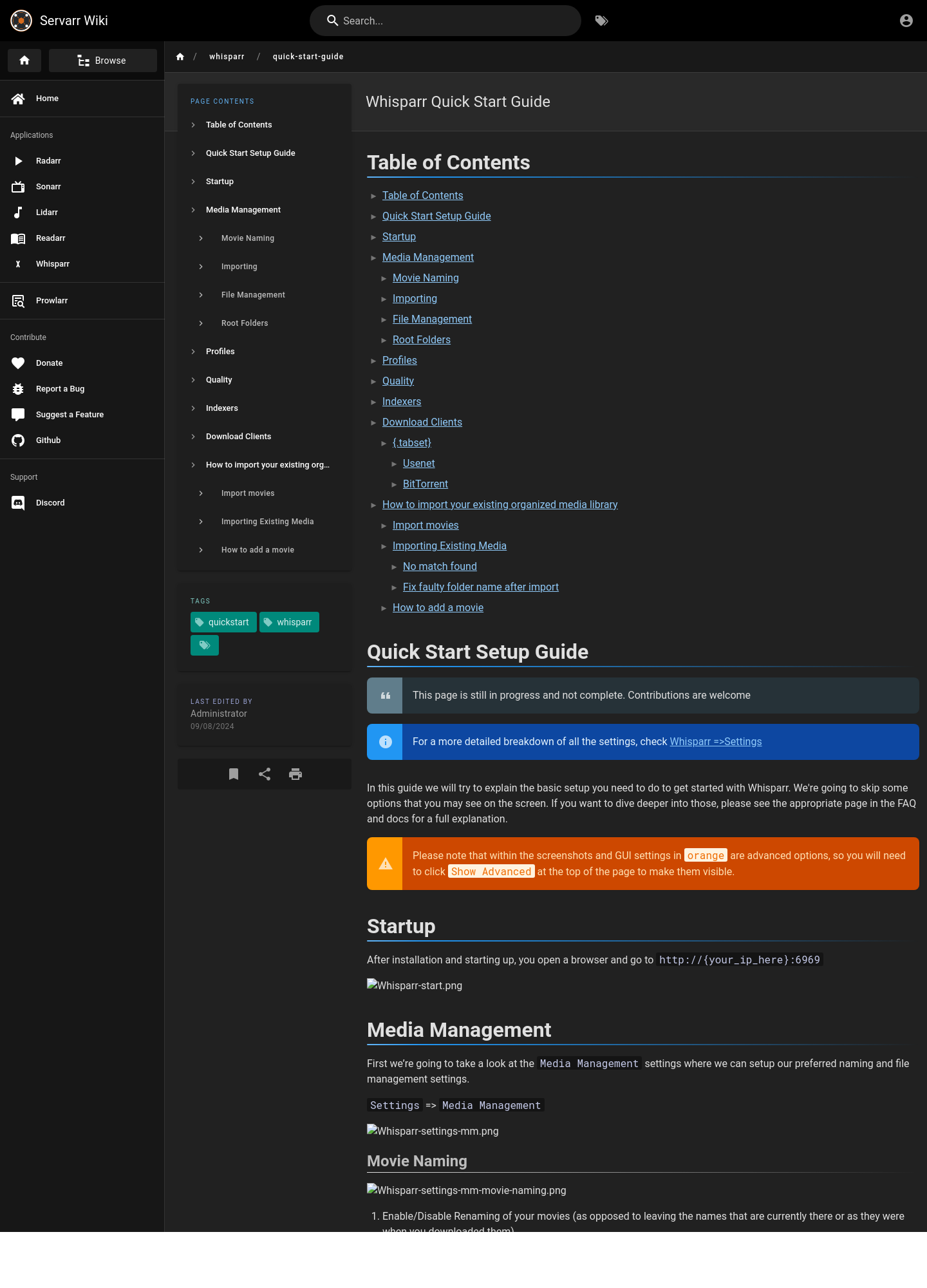Viewport: 927px width, 1288px height.
Task: Click the Whisparr-start.png image placeholder
Action: click(x=415, y=985)
